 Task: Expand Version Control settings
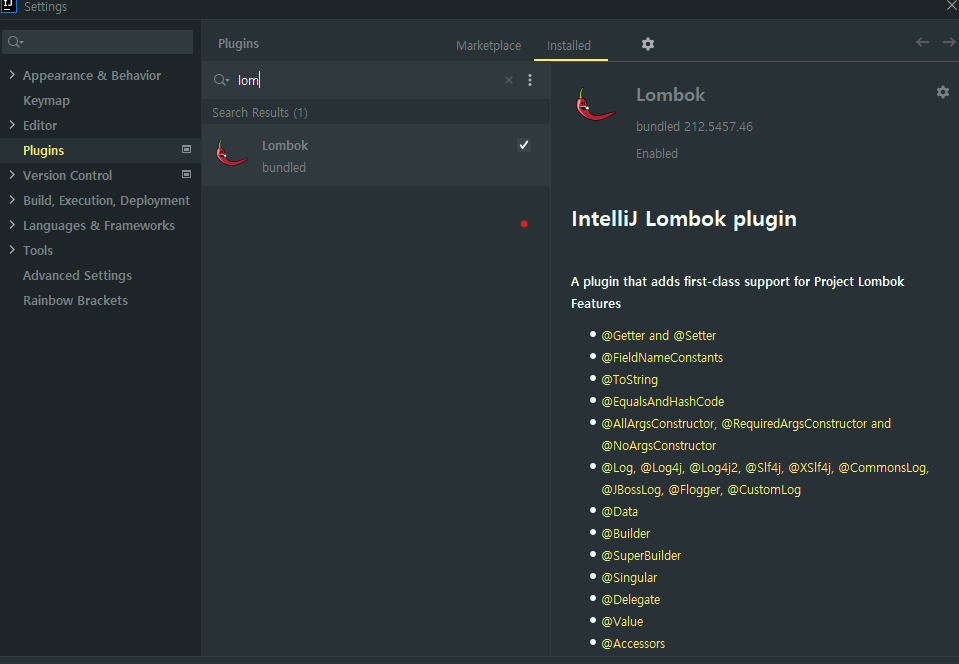click(x=12, y=175)
